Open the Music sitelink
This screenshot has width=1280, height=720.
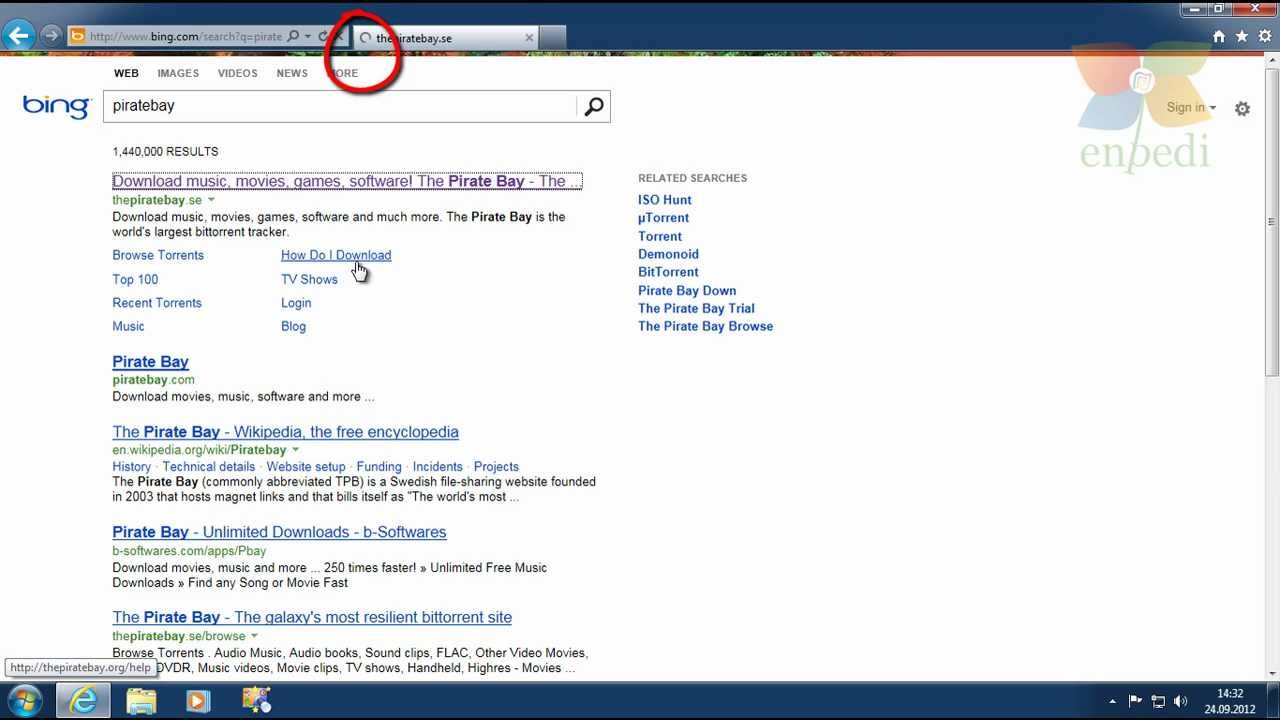point(128,326)
